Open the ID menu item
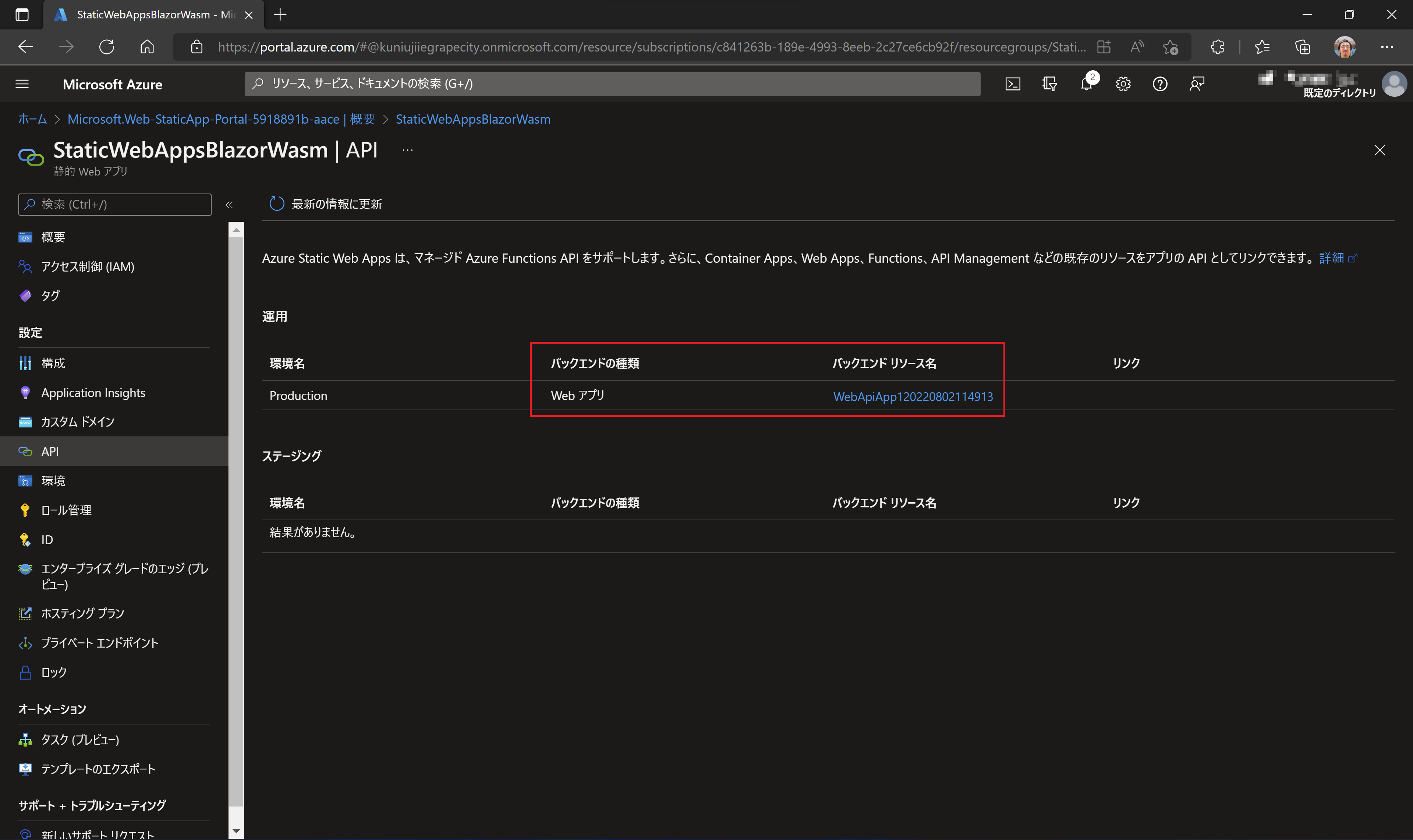The height and width of the screenshot is (840, 1413). click(47, 539)
